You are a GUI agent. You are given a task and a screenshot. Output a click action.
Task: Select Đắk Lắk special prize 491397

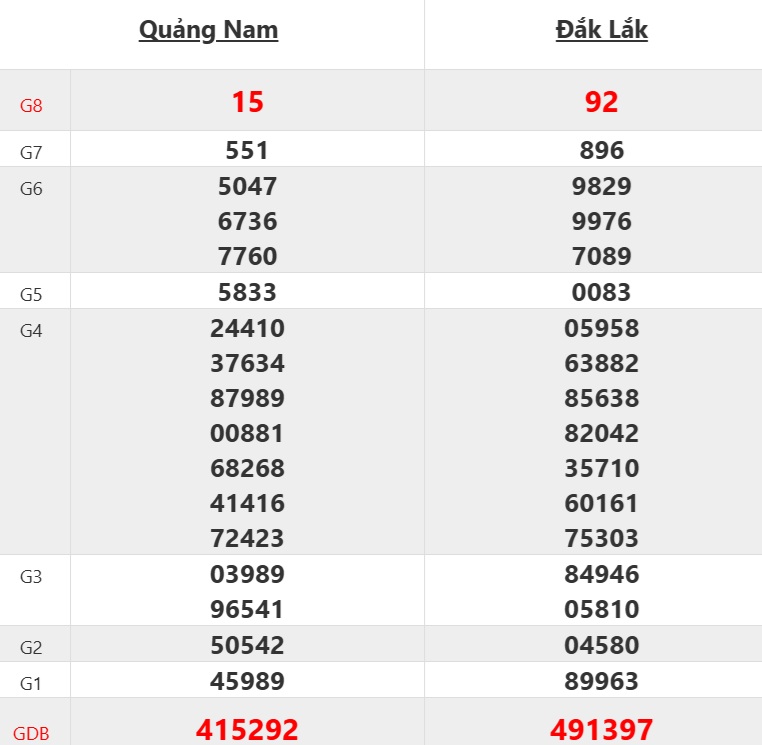(601, 729)
